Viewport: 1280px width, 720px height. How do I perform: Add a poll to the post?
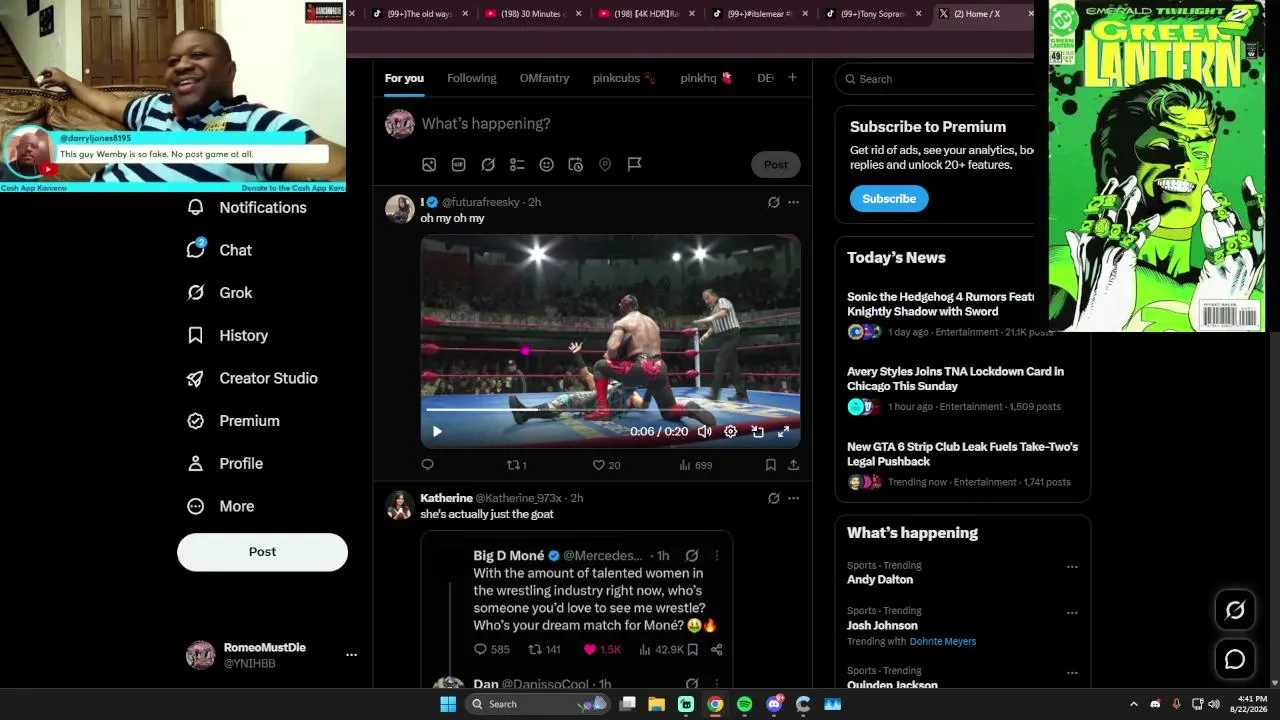tap(517, 165)
